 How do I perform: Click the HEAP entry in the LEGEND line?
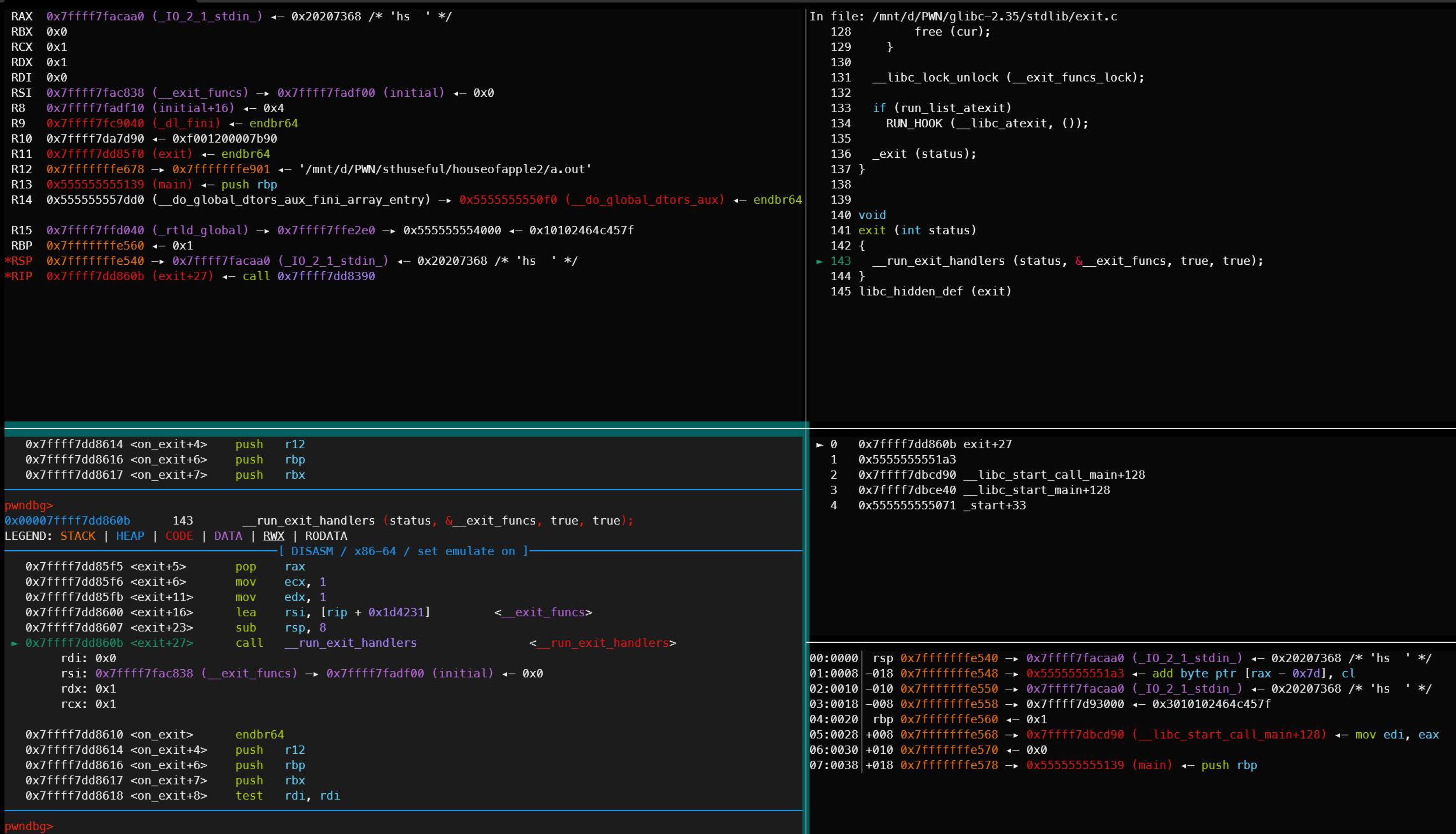(130, 536)
